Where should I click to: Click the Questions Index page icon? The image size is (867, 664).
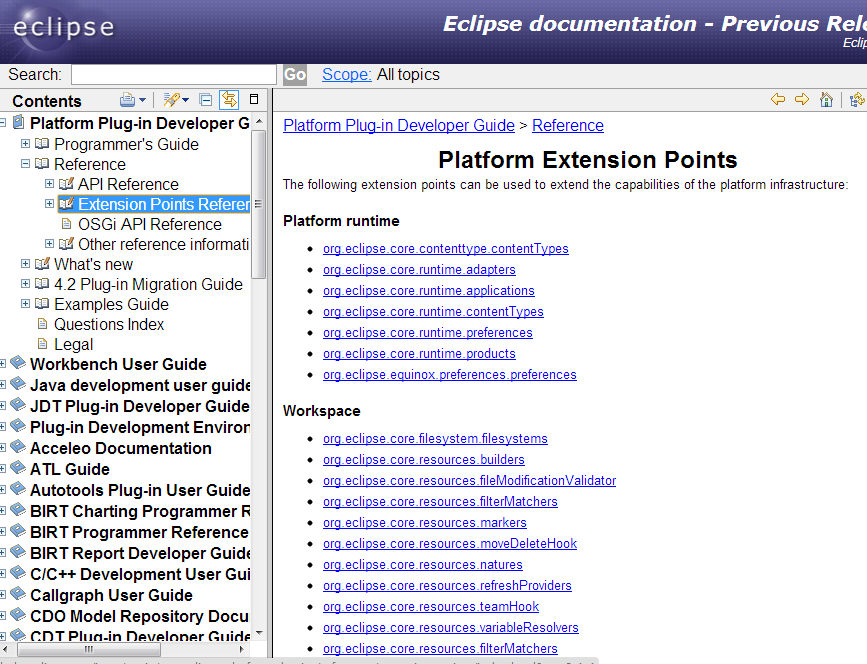[x=42, y=324]
